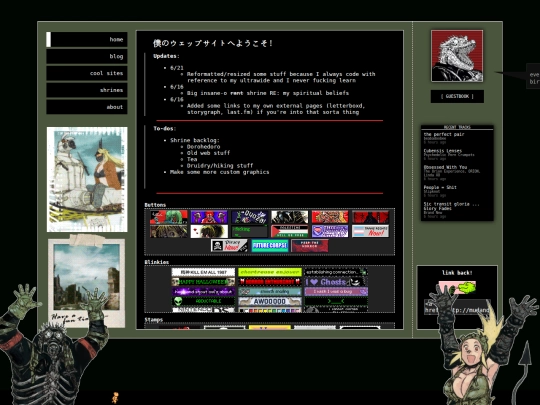Open the about page
The height and width of the screenshot is (405, 540).
click(87, 107)
